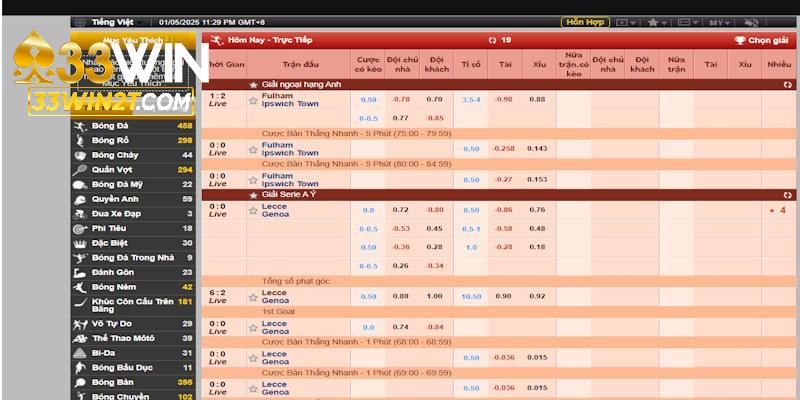The width and height of the screenshot is (800, 400).
Task: Select the Khúc Côn Cầu Trên Băng icon
Action: coord(80,303)
